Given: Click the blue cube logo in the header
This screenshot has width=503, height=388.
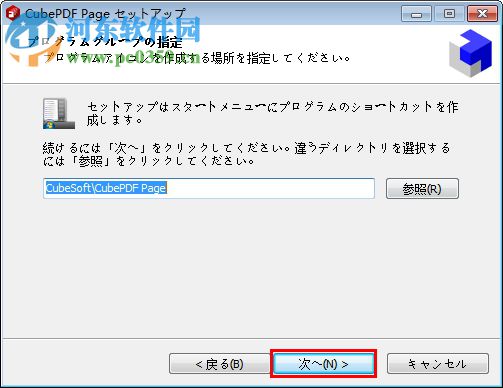Looking at the screenshot, I should [470, 53].
